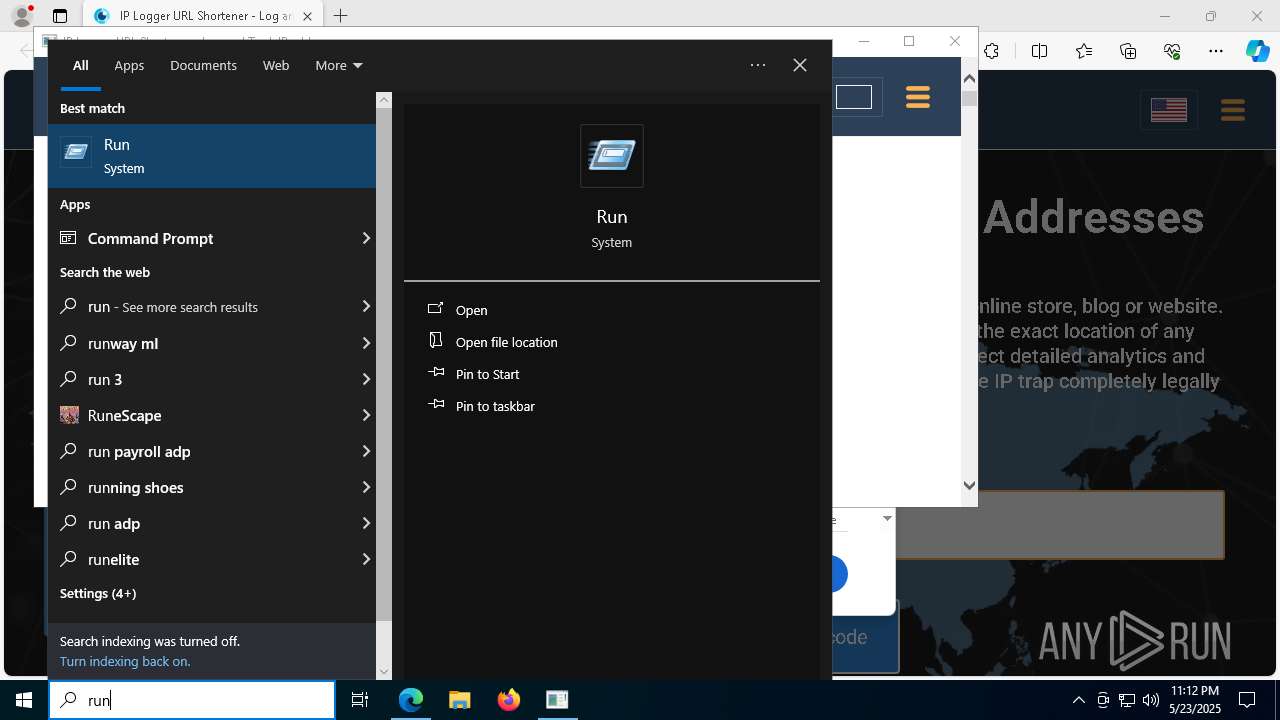The image size is (1280, 720).
Task: Open the Run best match result
Action: (212, 156)
